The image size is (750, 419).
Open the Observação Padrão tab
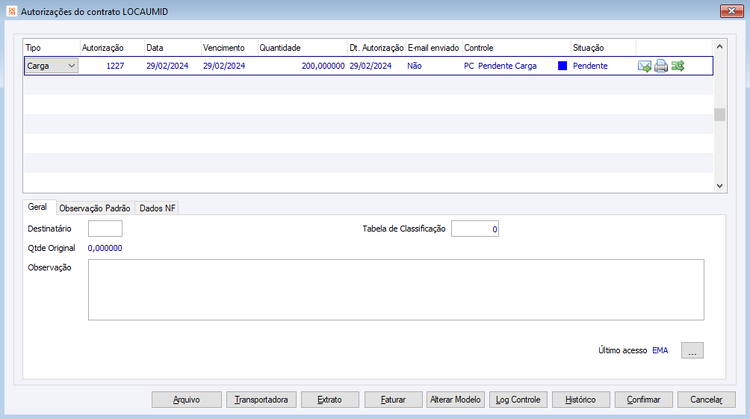(x=95, y=208)
